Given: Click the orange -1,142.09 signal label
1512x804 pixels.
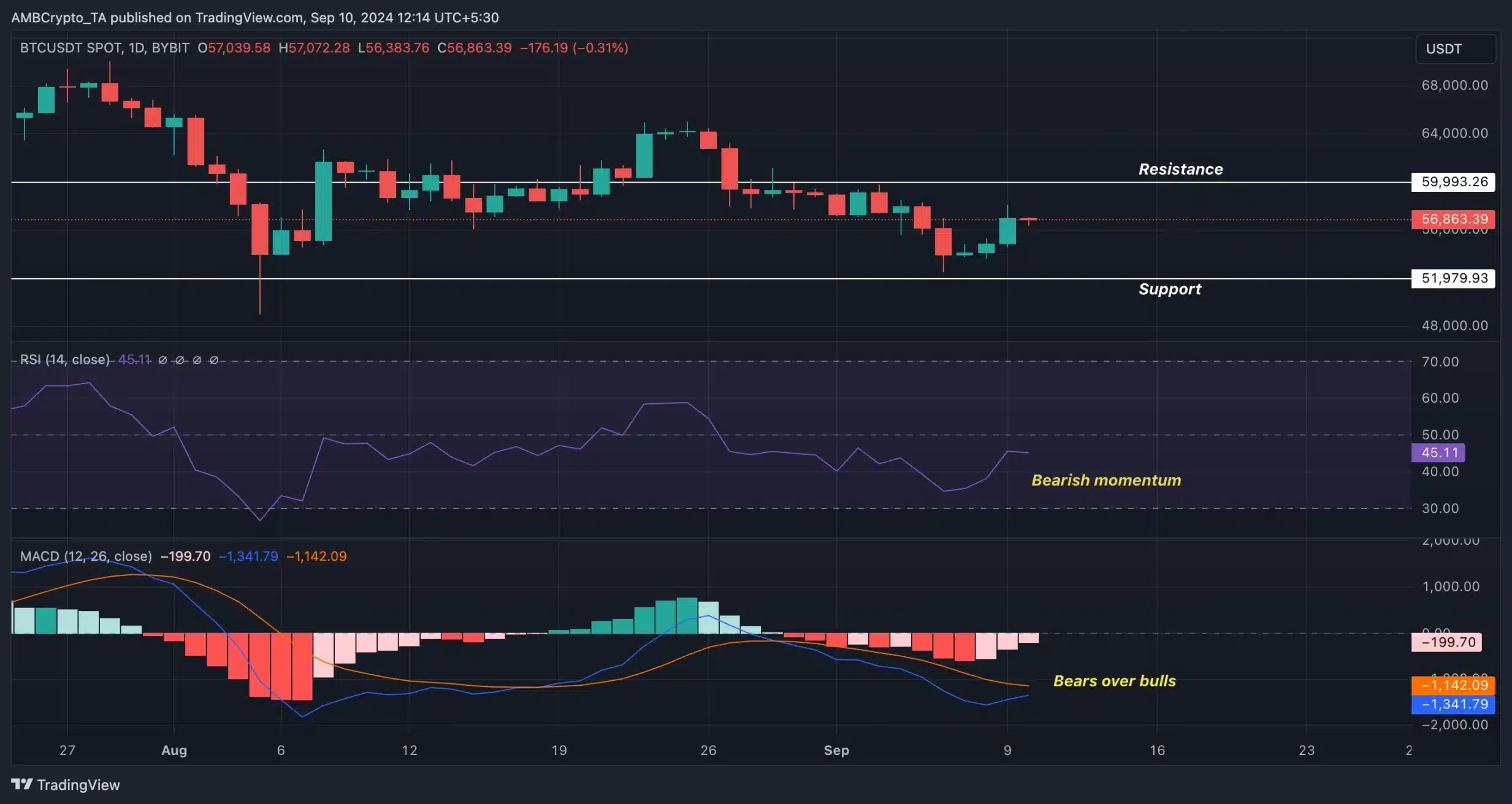Looking at the screenshot, I should click(1453, 685).
